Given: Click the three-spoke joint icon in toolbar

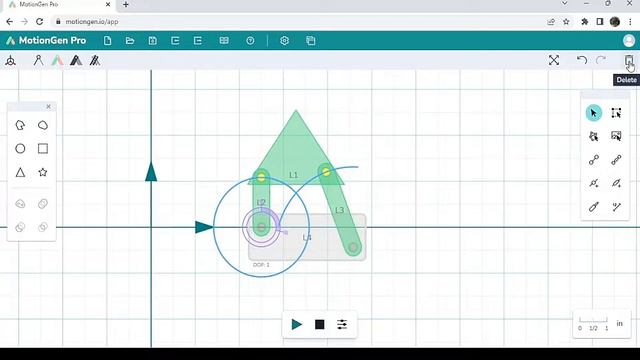Looking at the screenshot, I should tap(11, 61).
